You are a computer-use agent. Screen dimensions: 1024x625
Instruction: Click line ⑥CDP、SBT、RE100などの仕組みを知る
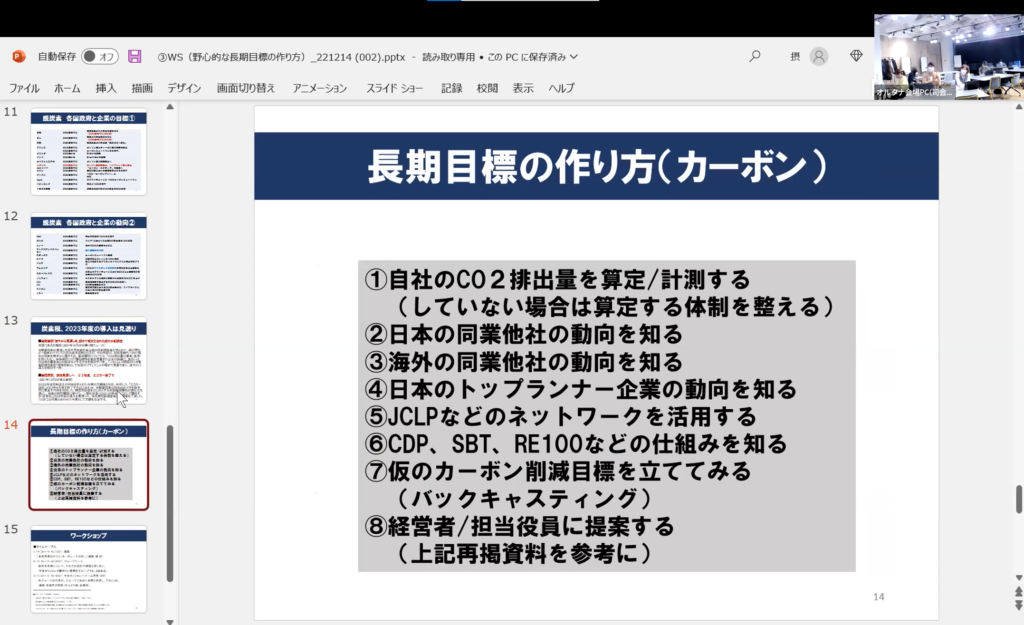pyautogui.click(x=576, y=444)
